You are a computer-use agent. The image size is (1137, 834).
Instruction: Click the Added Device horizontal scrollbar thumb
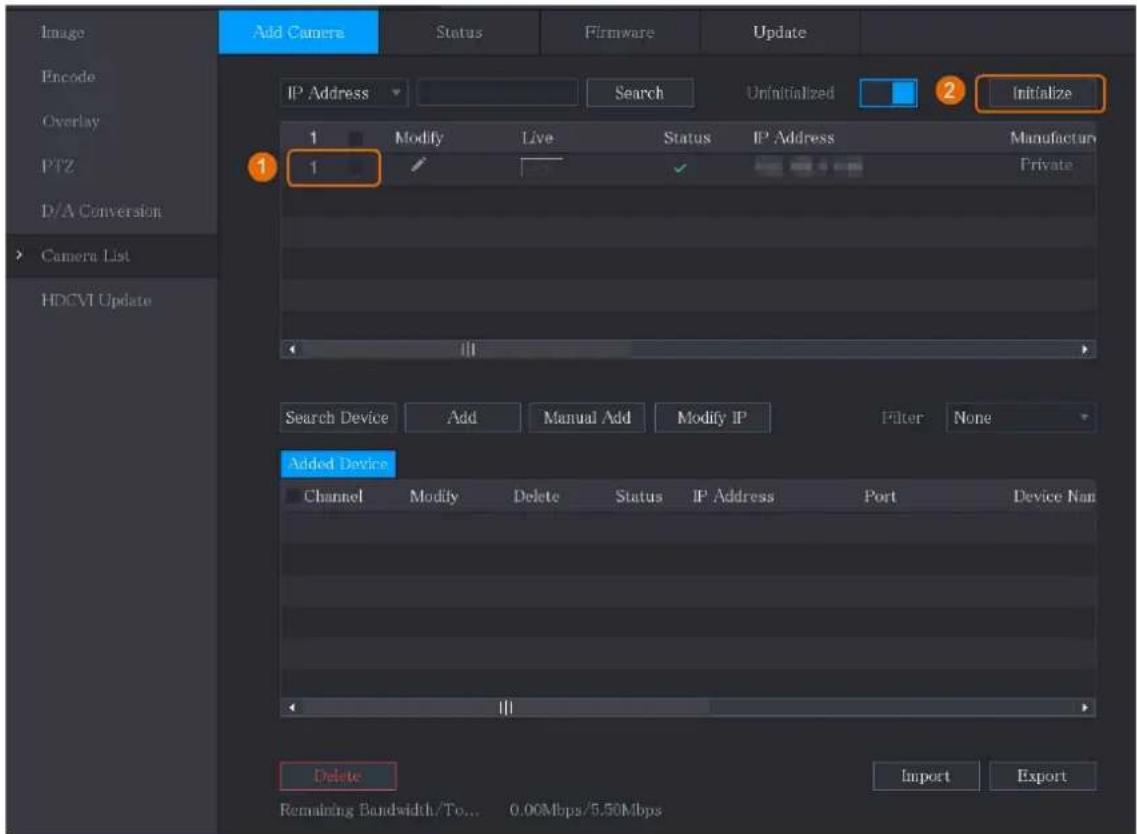505,707
